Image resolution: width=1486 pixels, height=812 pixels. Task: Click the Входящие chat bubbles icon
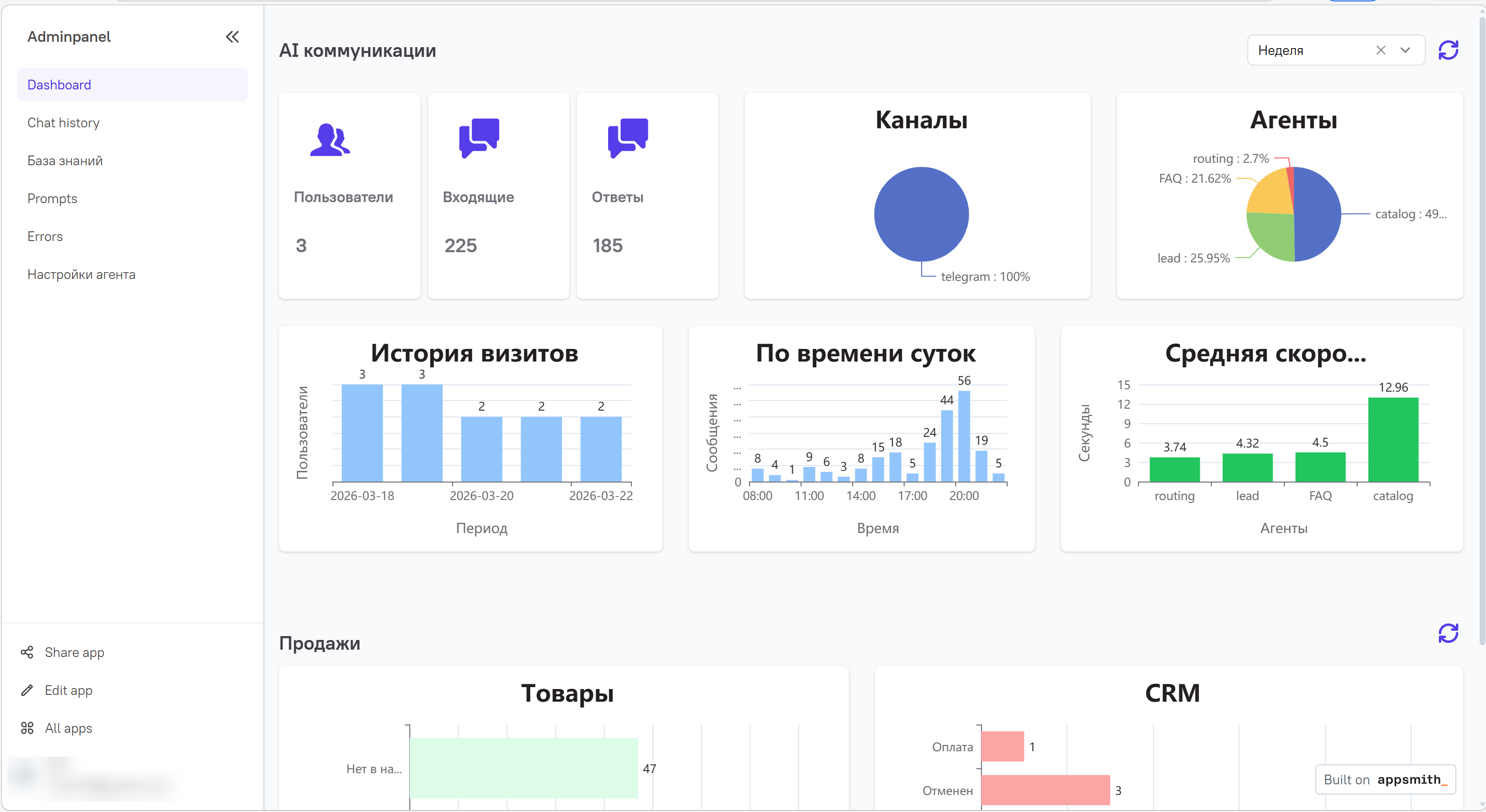(x=479, y=138)
